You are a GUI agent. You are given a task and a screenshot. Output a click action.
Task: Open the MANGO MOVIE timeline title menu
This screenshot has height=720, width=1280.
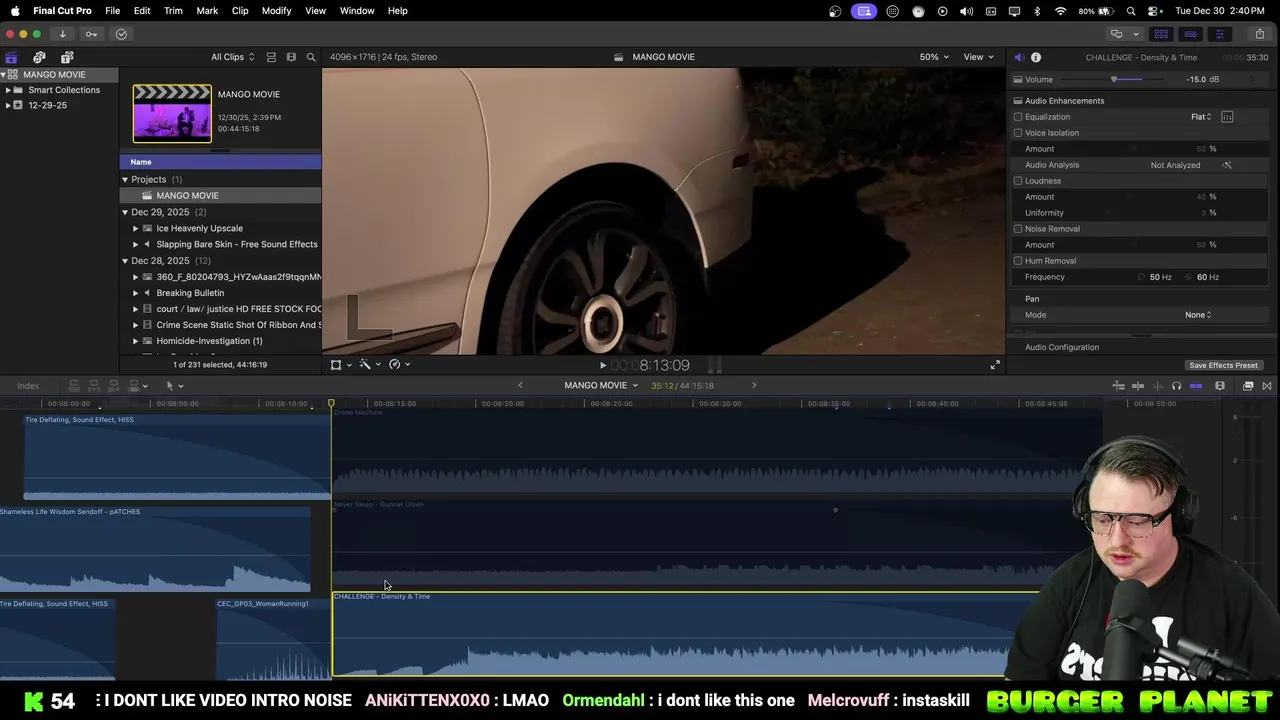[x=601, y=386]
